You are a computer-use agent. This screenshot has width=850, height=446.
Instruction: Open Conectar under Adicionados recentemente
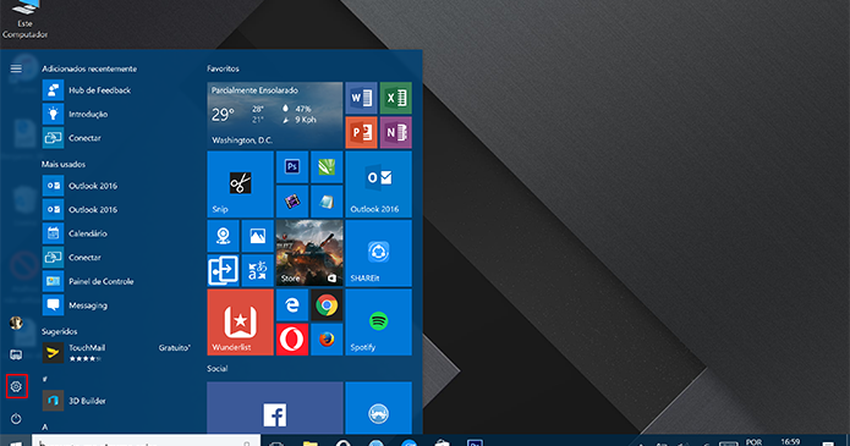point(117,138)
